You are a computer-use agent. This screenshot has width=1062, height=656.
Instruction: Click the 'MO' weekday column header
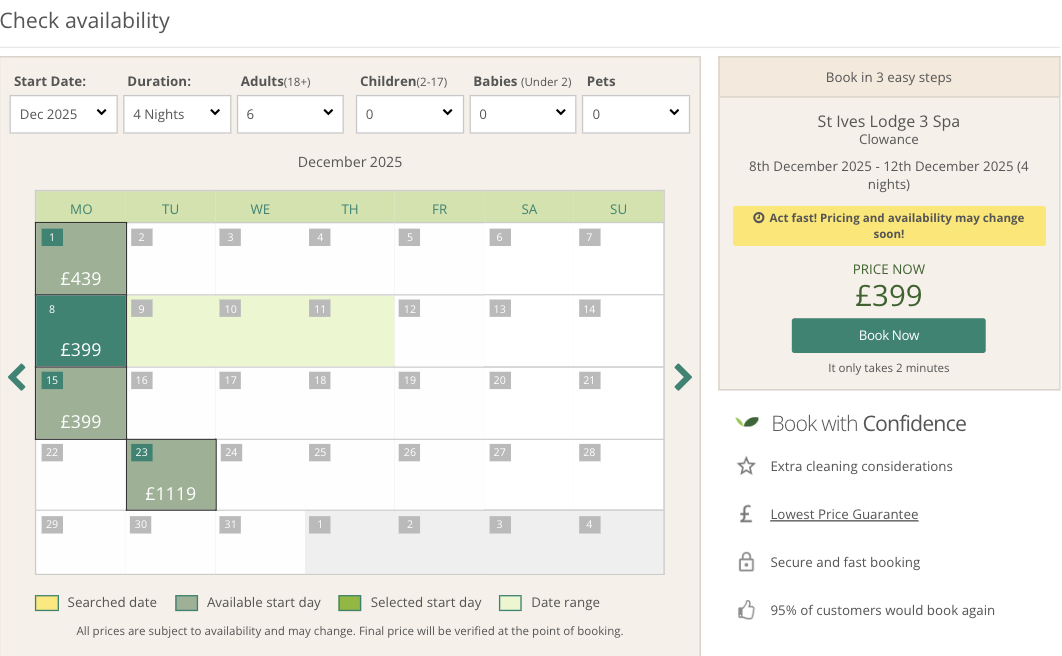[81, 209]
